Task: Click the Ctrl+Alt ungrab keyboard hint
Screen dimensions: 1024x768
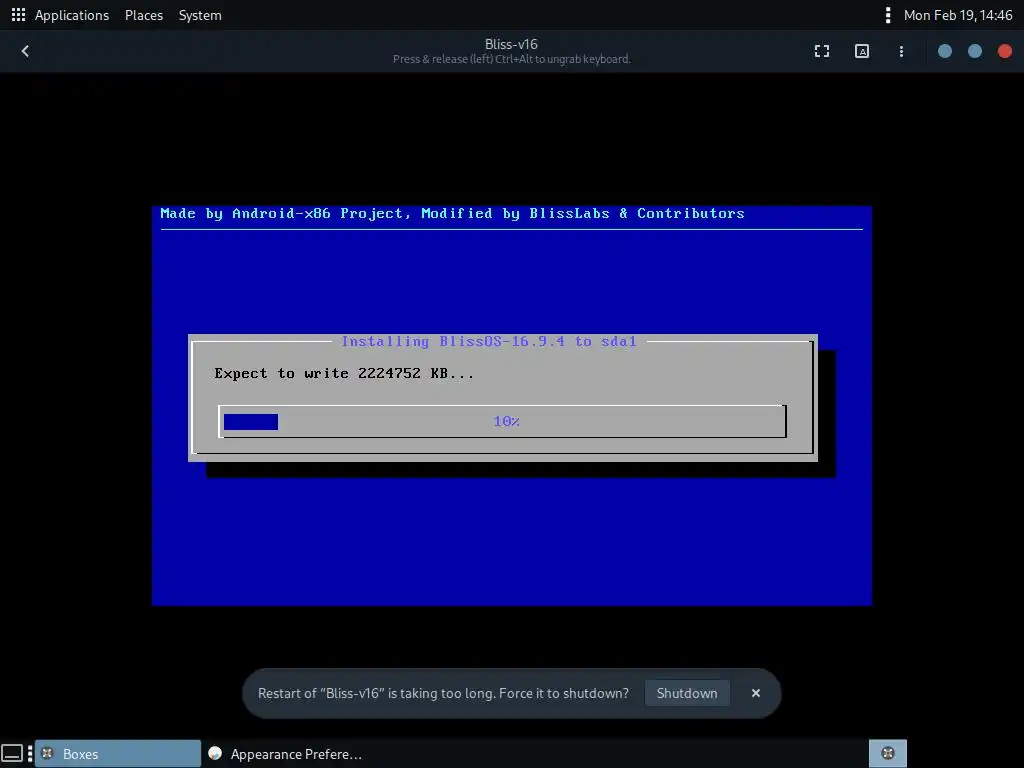Action: (511, 59)
